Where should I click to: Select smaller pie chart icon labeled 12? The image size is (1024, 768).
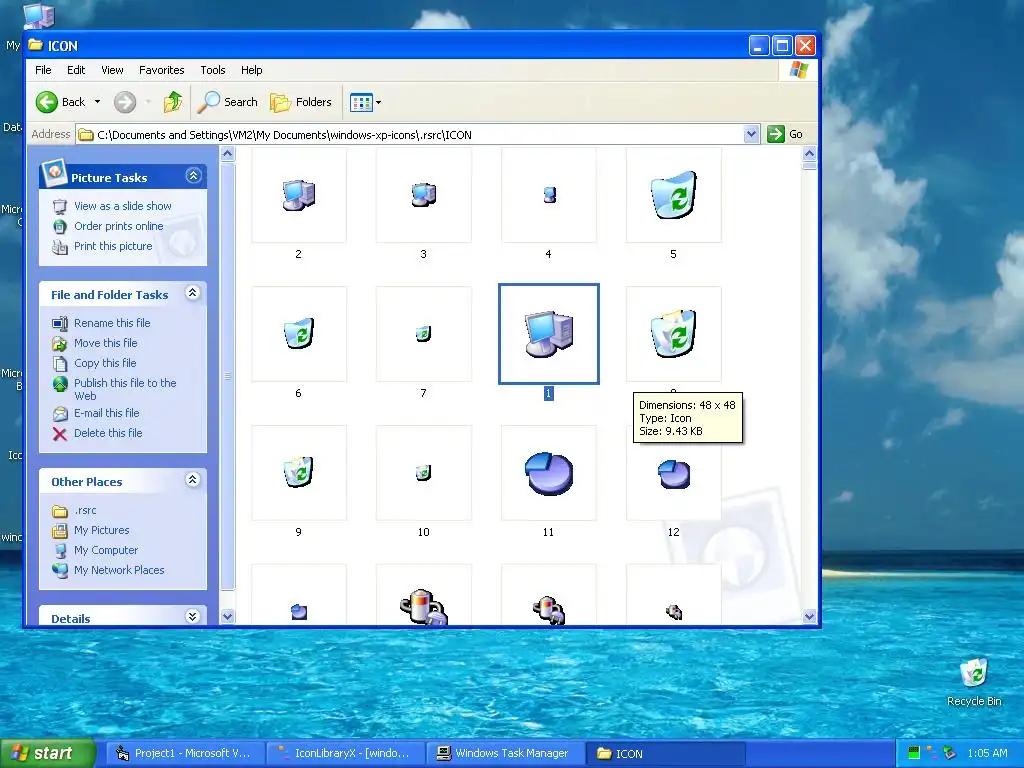pos(673,473)
